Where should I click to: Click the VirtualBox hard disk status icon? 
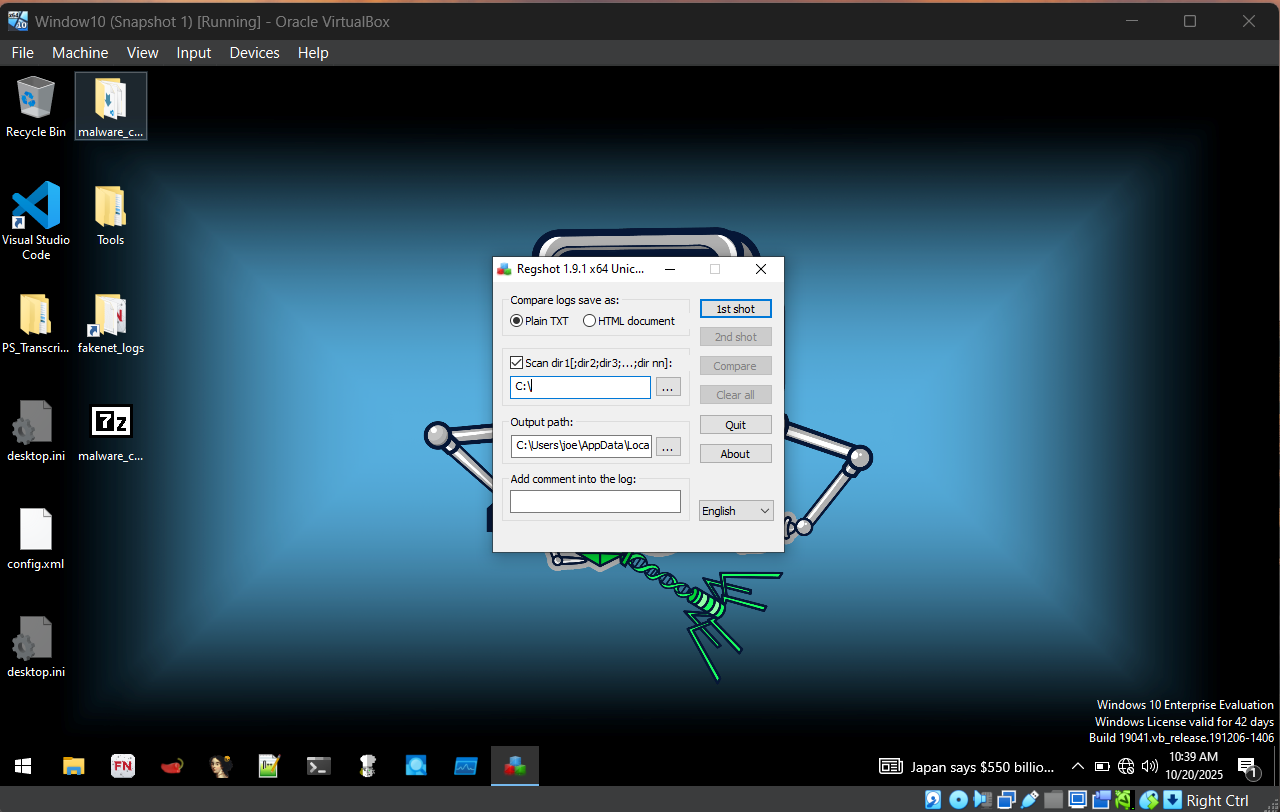[x=933, y=800]
